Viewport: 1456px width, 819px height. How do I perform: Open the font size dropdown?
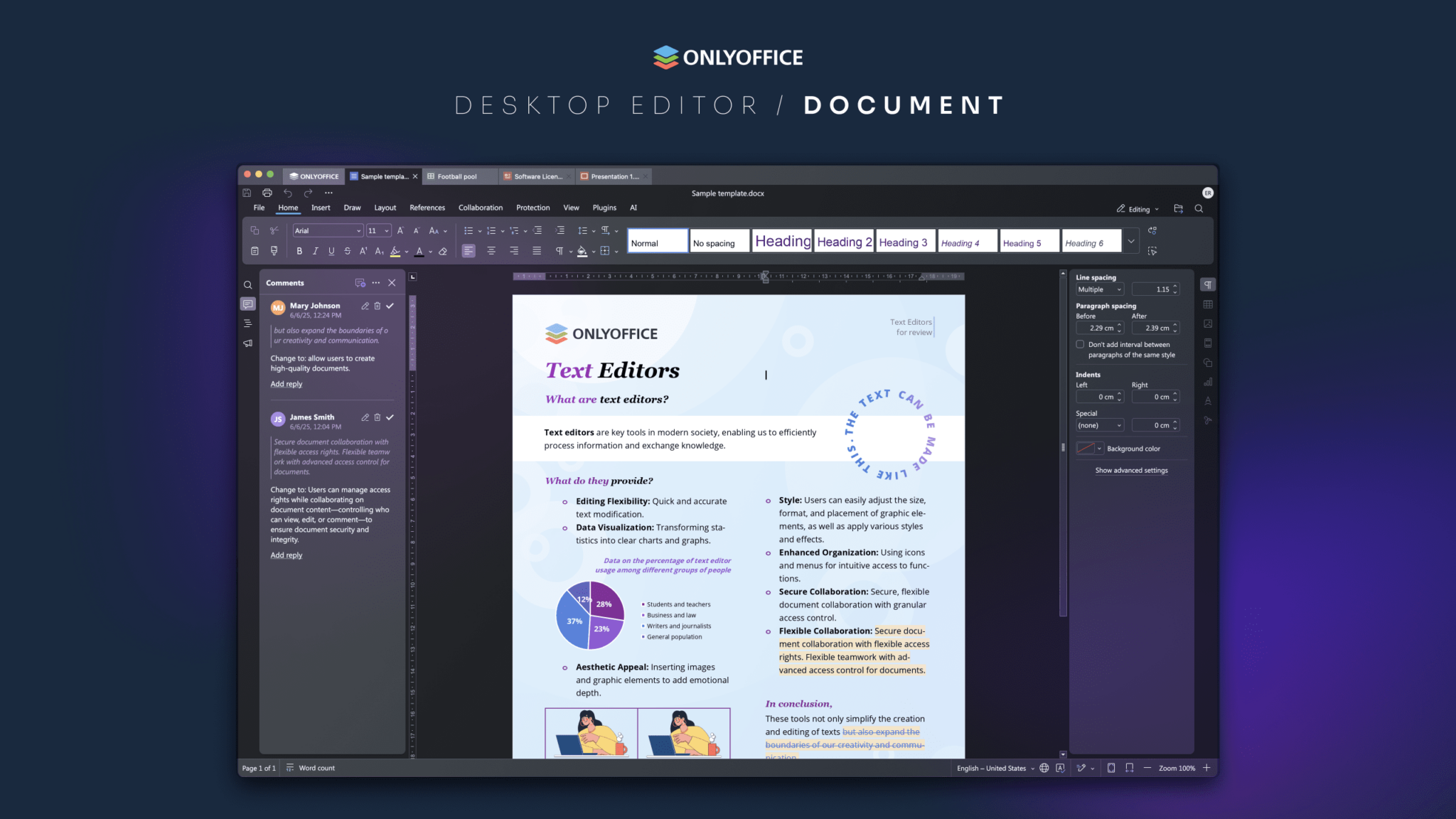[387, 230]
